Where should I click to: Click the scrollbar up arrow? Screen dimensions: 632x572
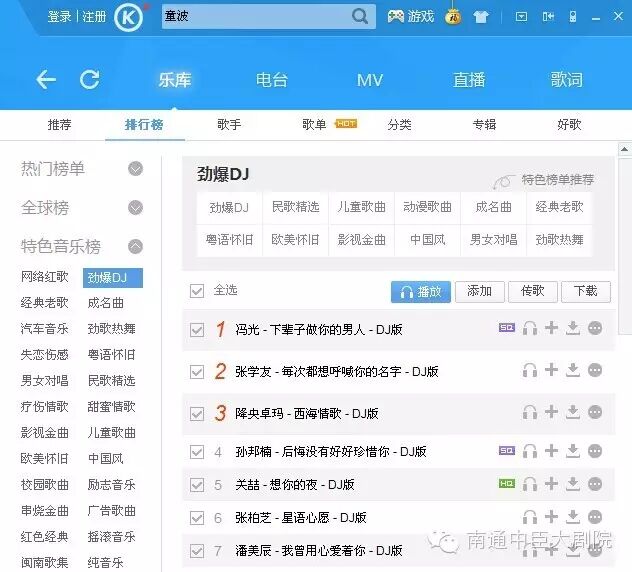tap(625, 150)
